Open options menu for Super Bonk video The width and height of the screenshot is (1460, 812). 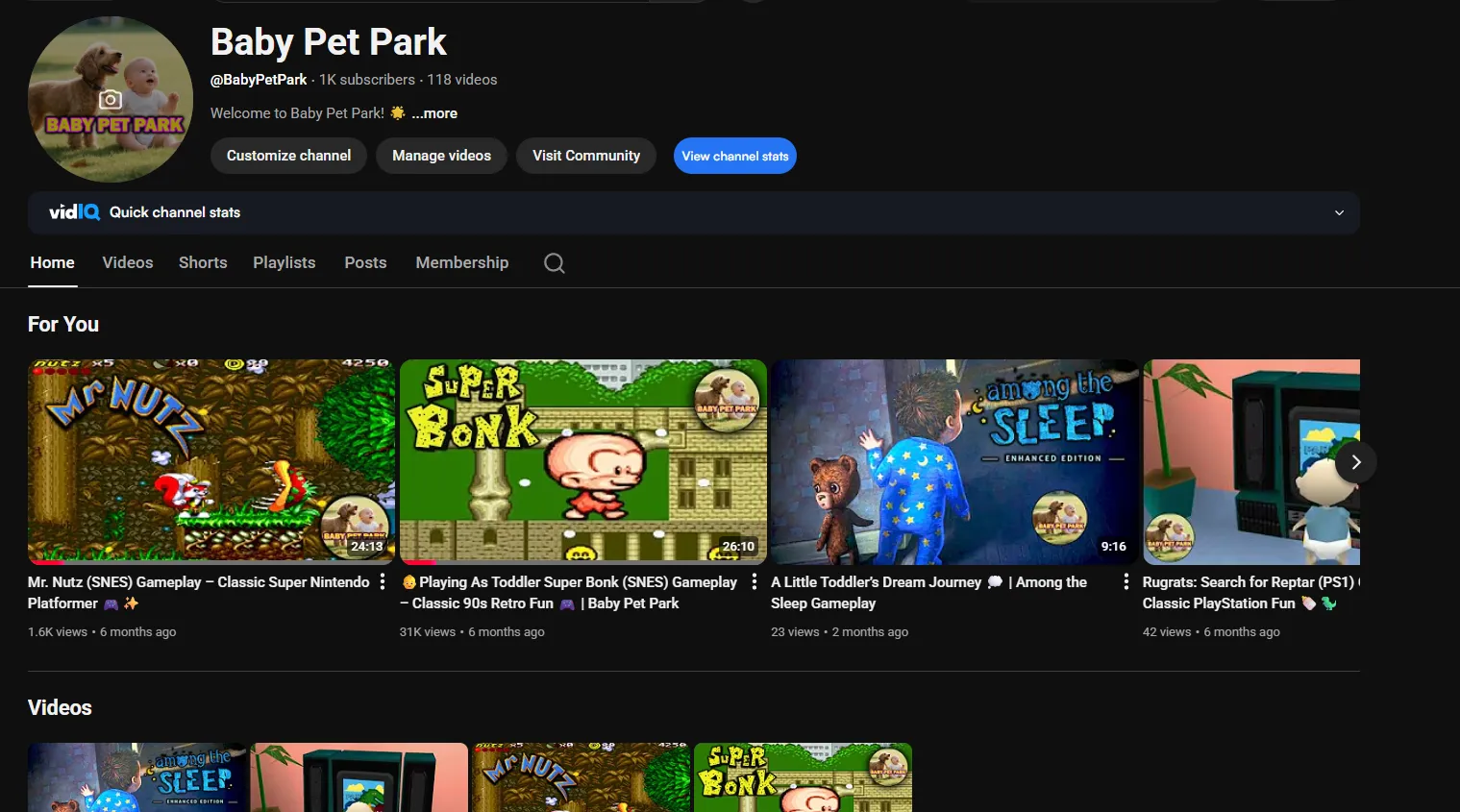(x=755, y=581)
